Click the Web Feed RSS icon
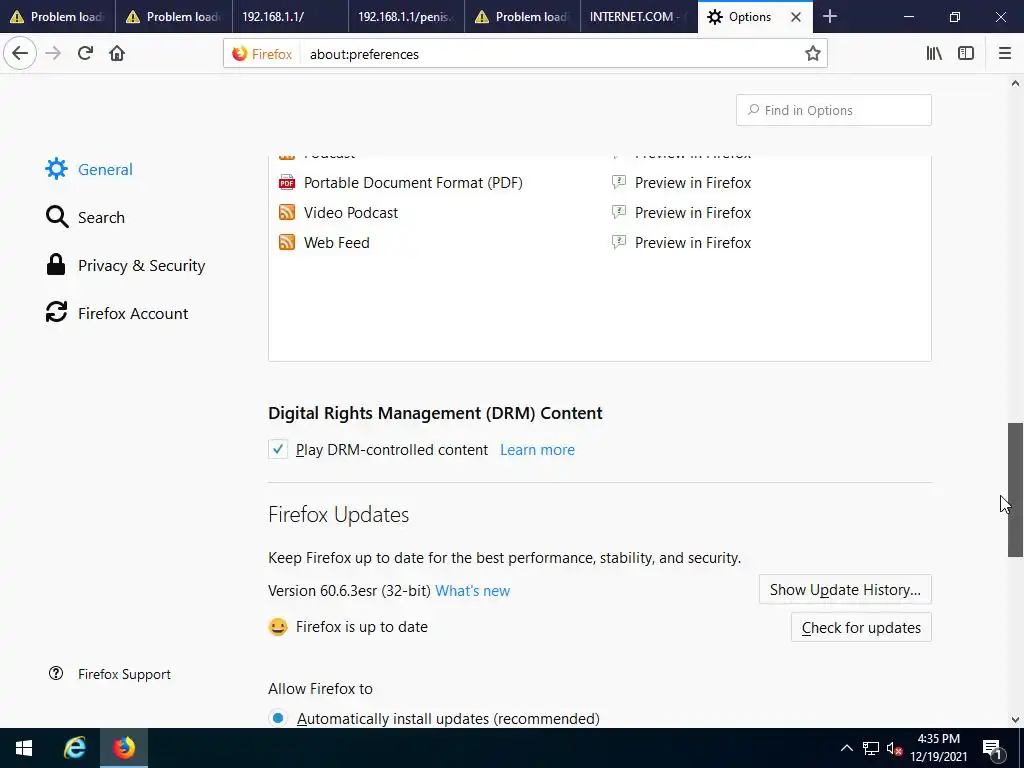The height and width of the screenshot is (768, 1024). pos(287,243)
